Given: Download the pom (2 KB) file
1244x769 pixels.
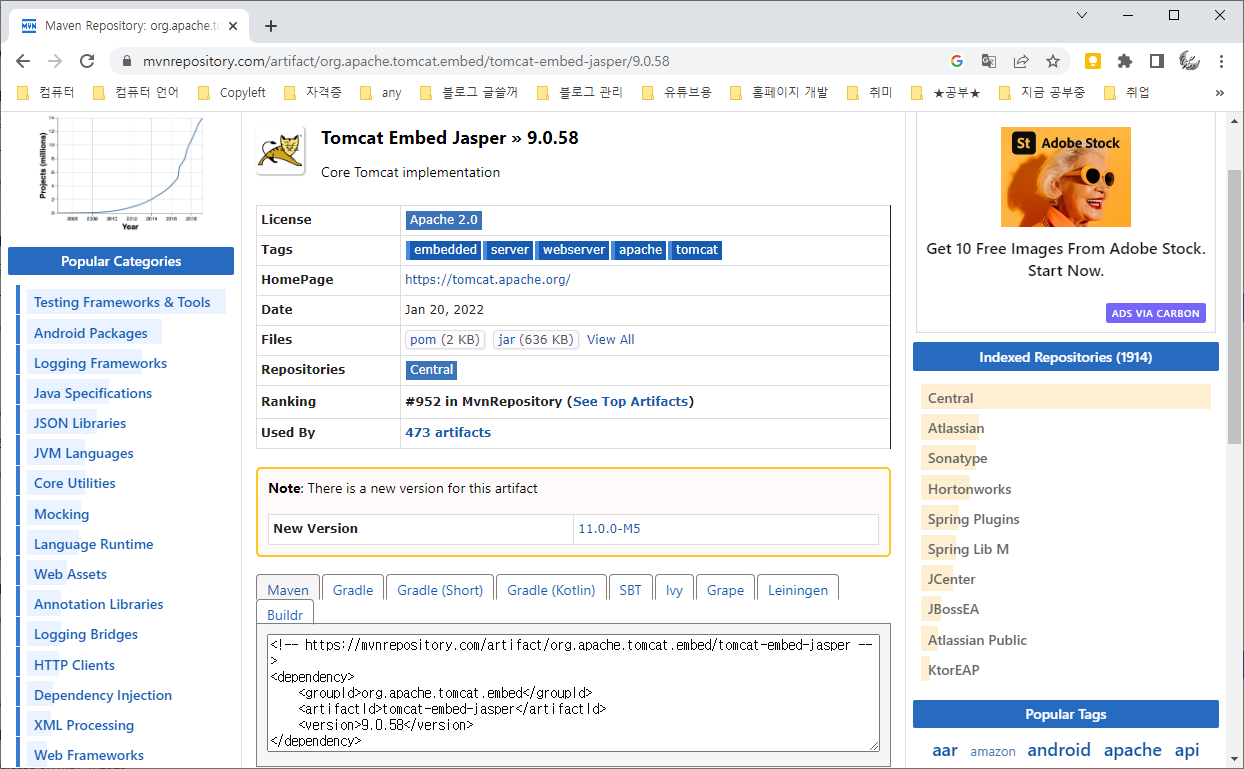Looking at the screenshot, I should pyautogui.click(x=445, y=340).
